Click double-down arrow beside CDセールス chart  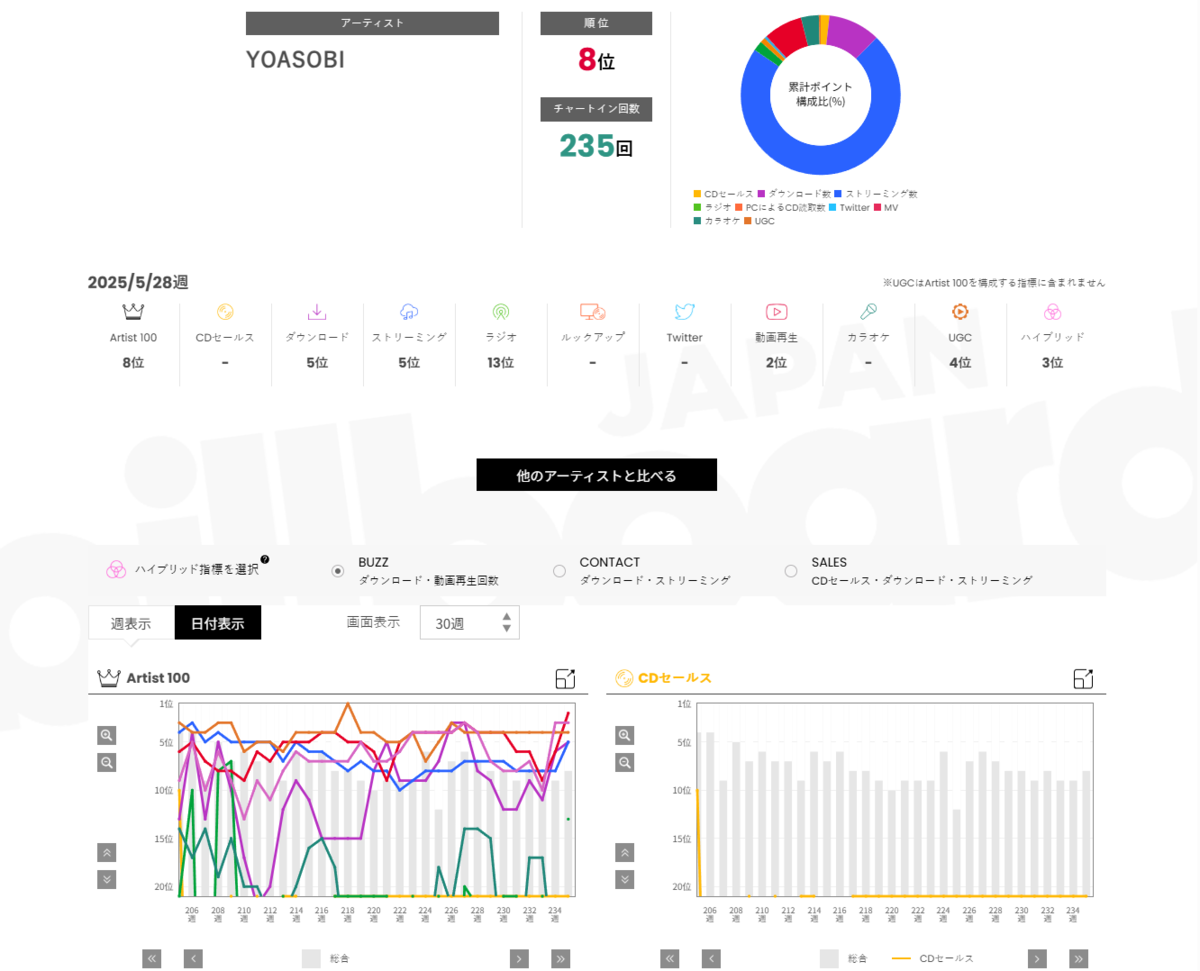[x=625, y=880]
